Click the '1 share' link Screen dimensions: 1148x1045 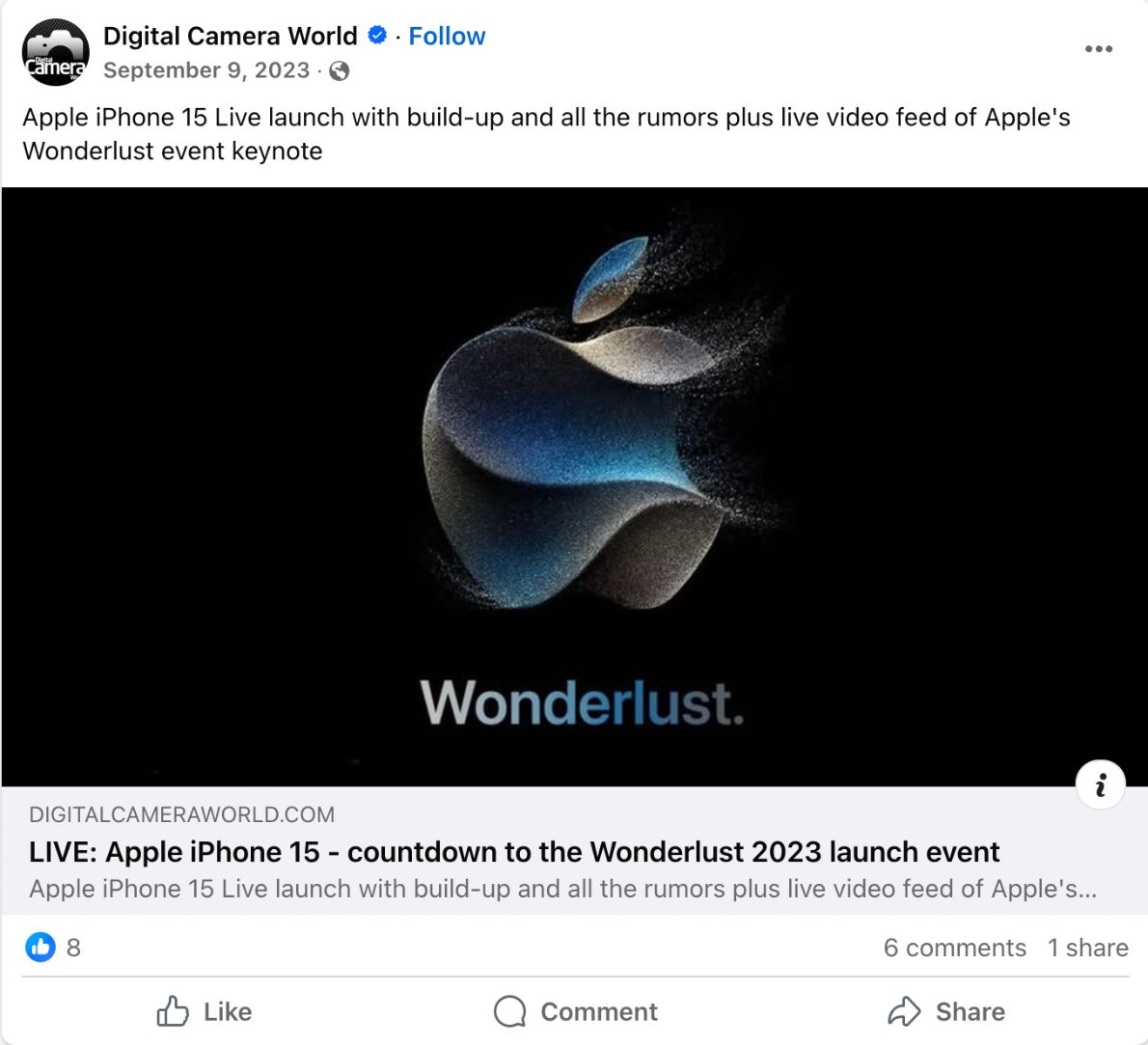click(x=1088, y=948)
